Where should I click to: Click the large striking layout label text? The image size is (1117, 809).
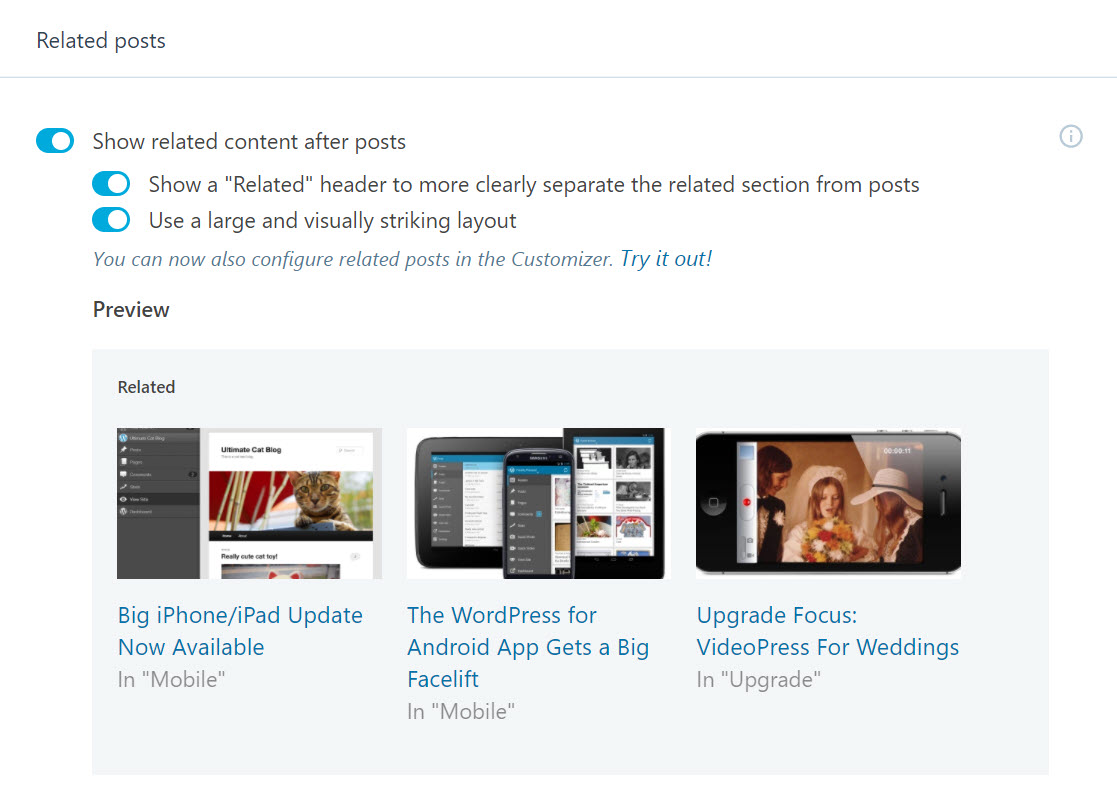(x=333, y=221)
